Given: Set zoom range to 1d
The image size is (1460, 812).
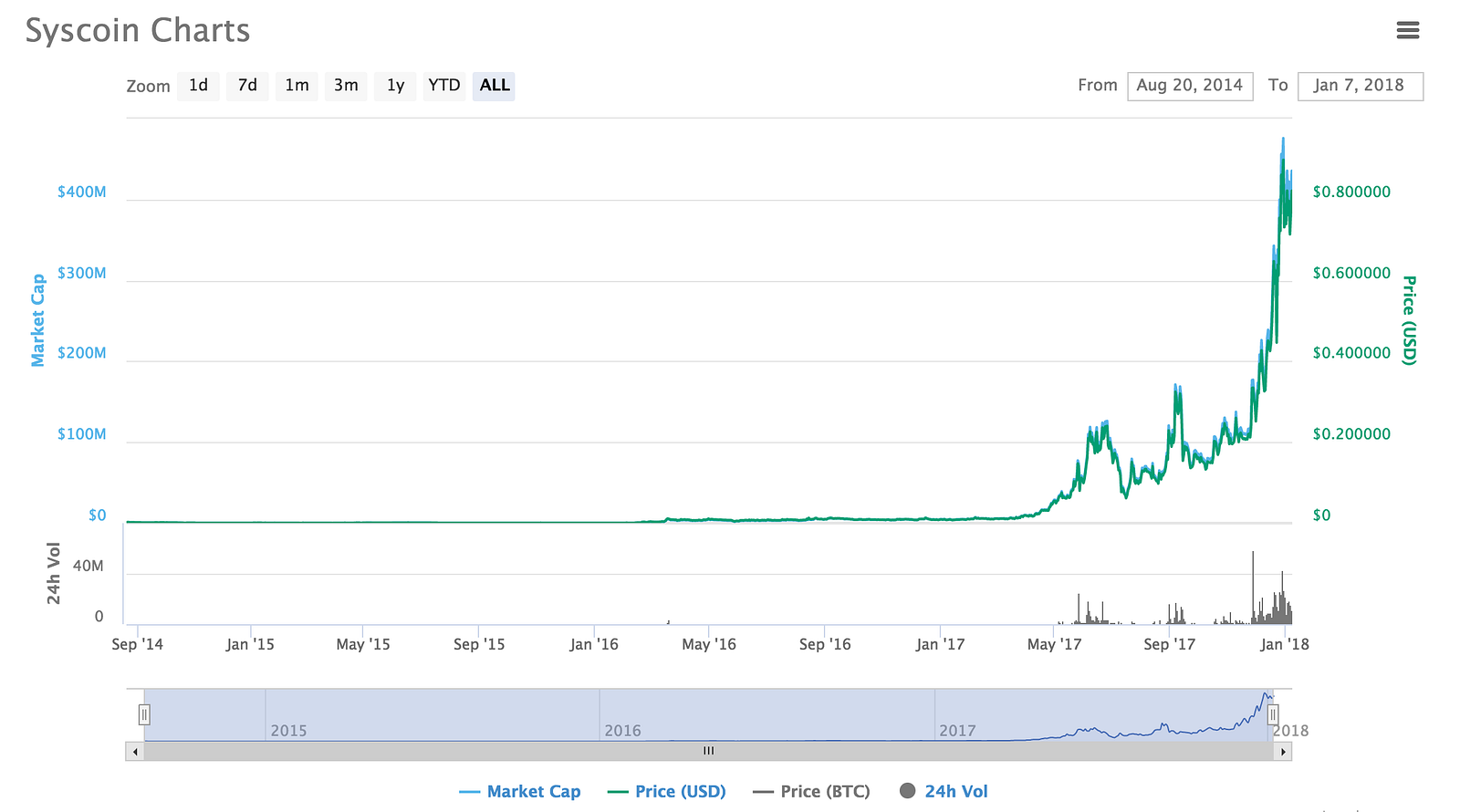Looking at the screenshot, I should point(198,86).
